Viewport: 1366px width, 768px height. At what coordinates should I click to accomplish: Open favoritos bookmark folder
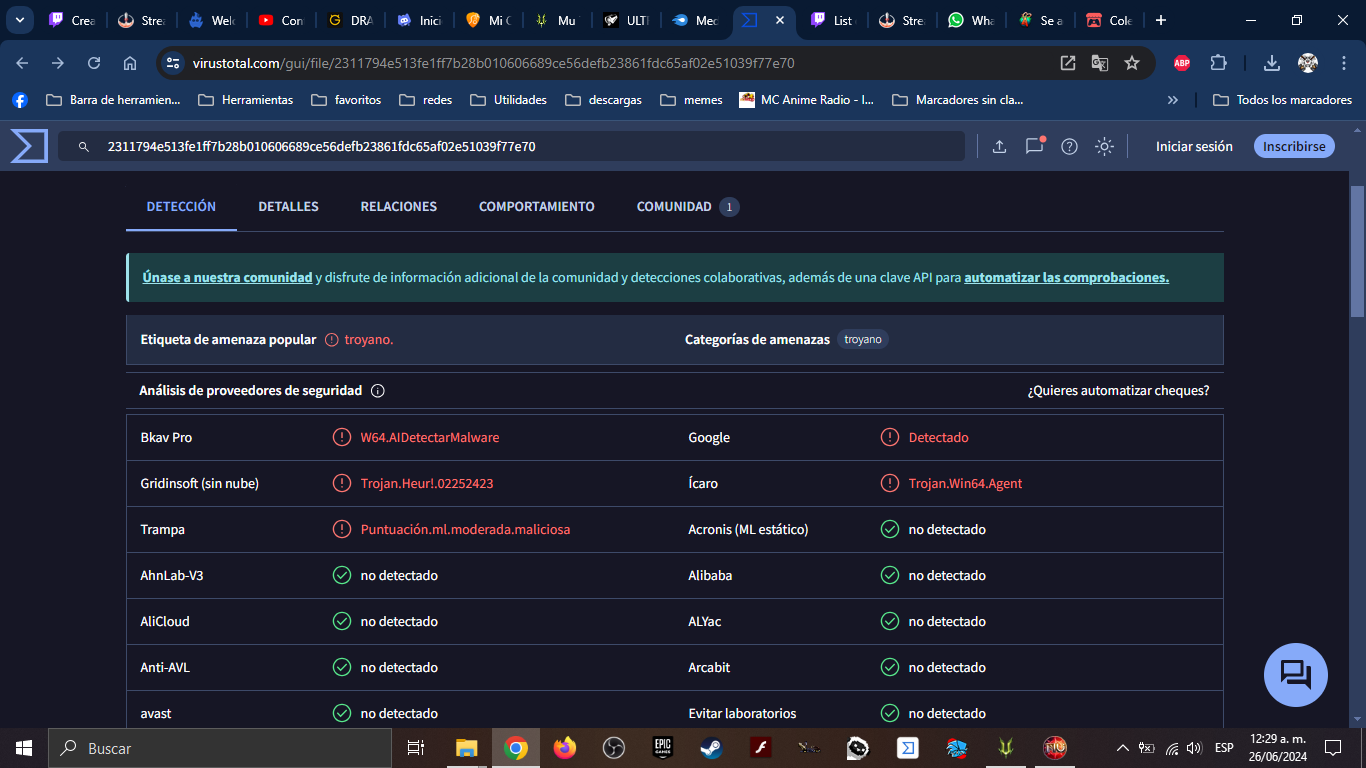coord(346,100)
